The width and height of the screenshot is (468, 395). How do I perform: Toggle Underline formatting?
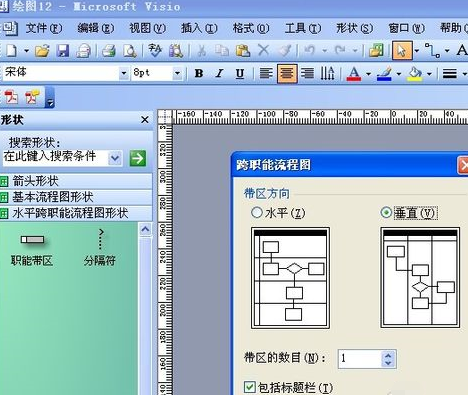pos(240,73)
